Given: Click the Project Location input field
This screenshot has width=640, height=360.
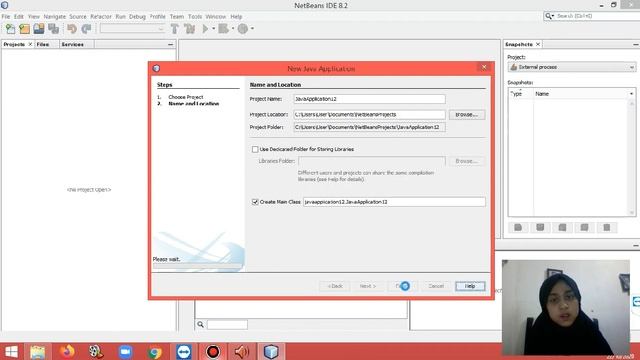Looking at the screenshot, I should [x=369, y=115].
